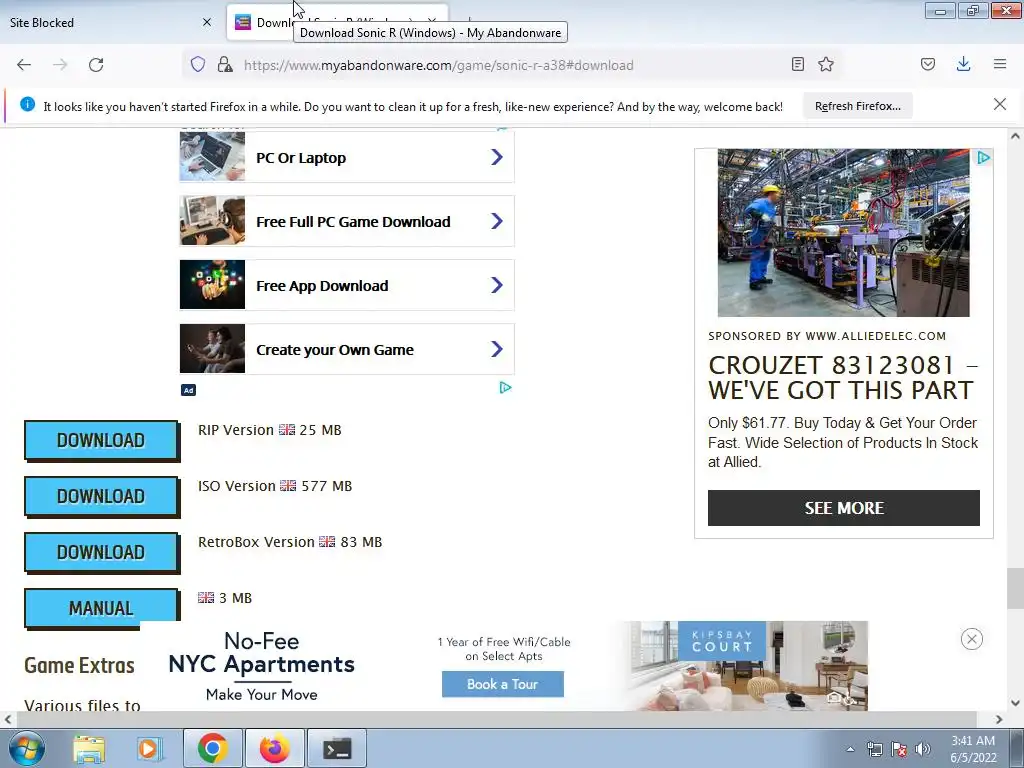Open Google Chrome from taskbar
Image resolution: width=1024 pixels, height=768 pixels.
tap(212, 748)
